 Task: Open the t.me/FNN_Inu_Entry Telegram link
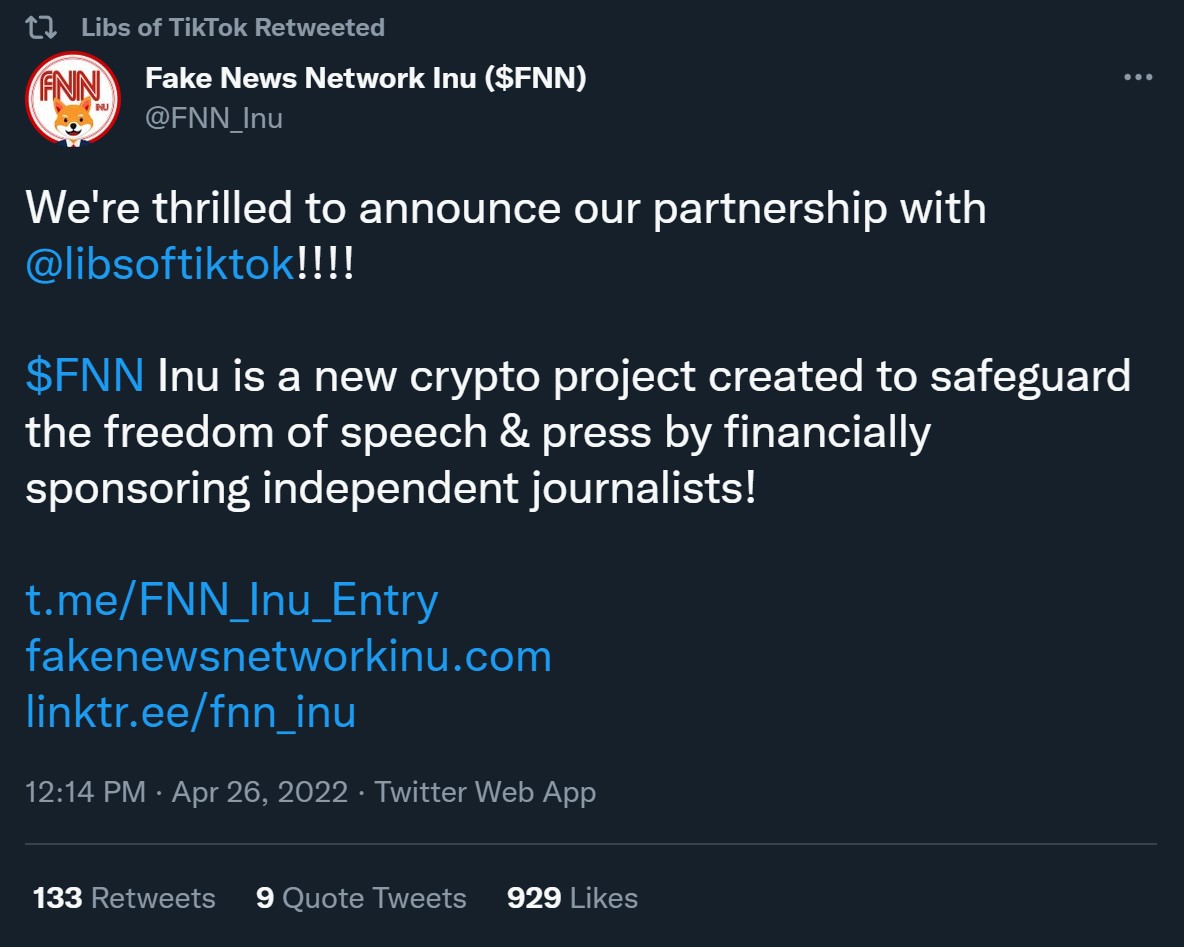232,600
